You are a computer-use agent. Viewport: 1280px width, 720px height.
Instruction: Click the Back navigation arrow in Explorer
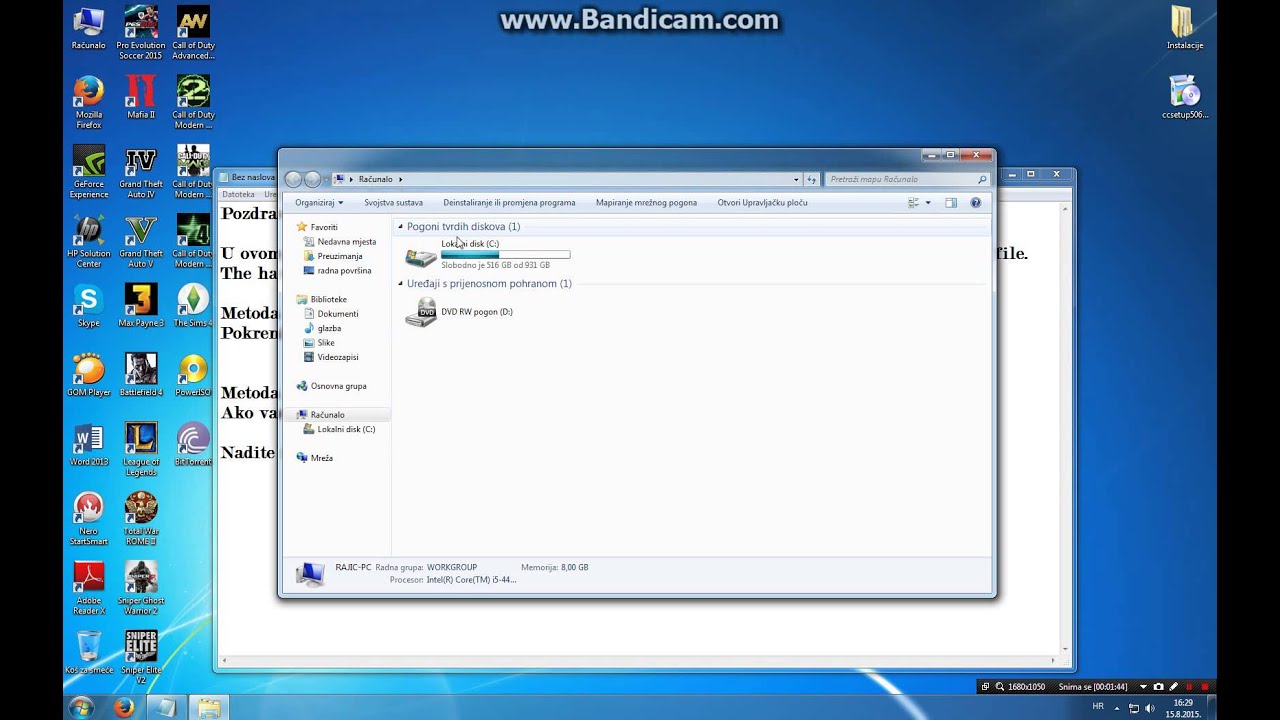293,179
